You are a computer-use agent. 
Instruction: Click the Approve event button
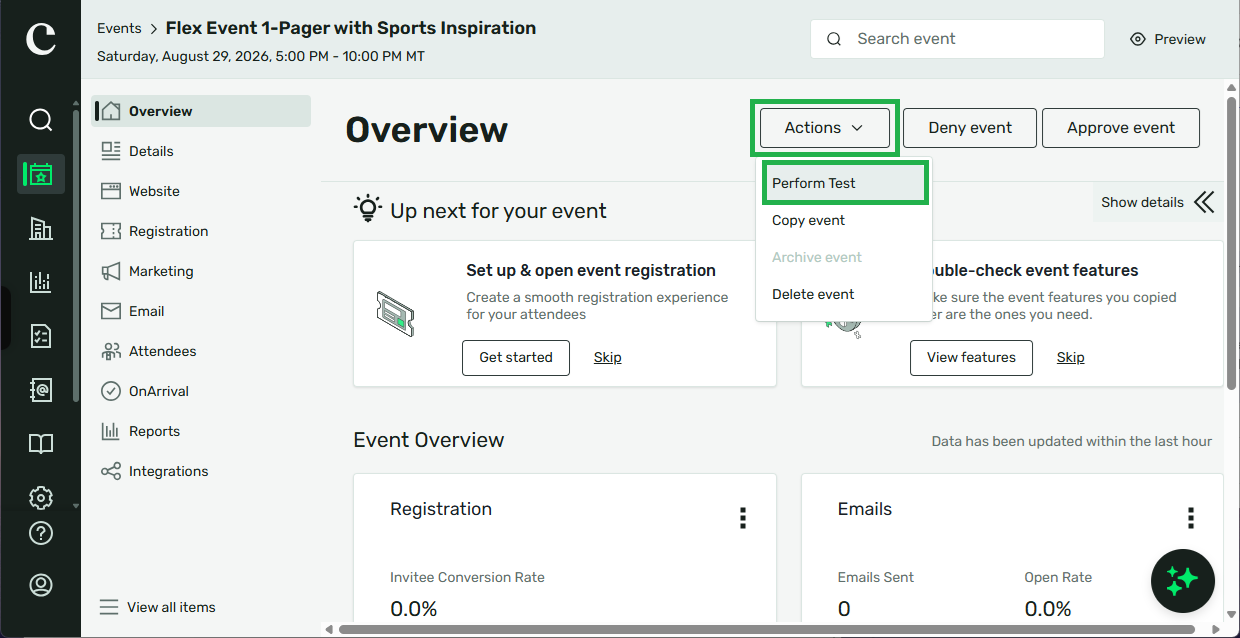pyautogui.click(x=1120, y=128)
